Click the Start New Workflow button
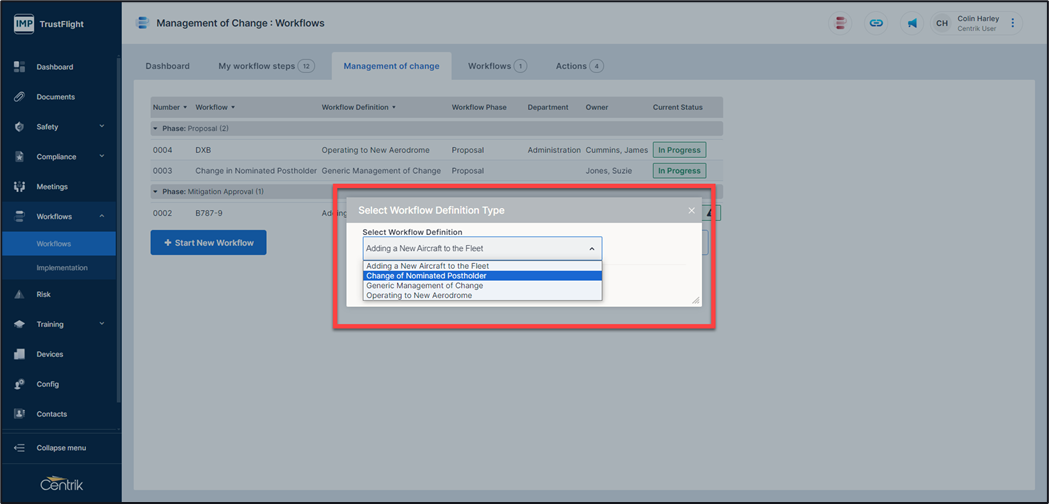 208,242
